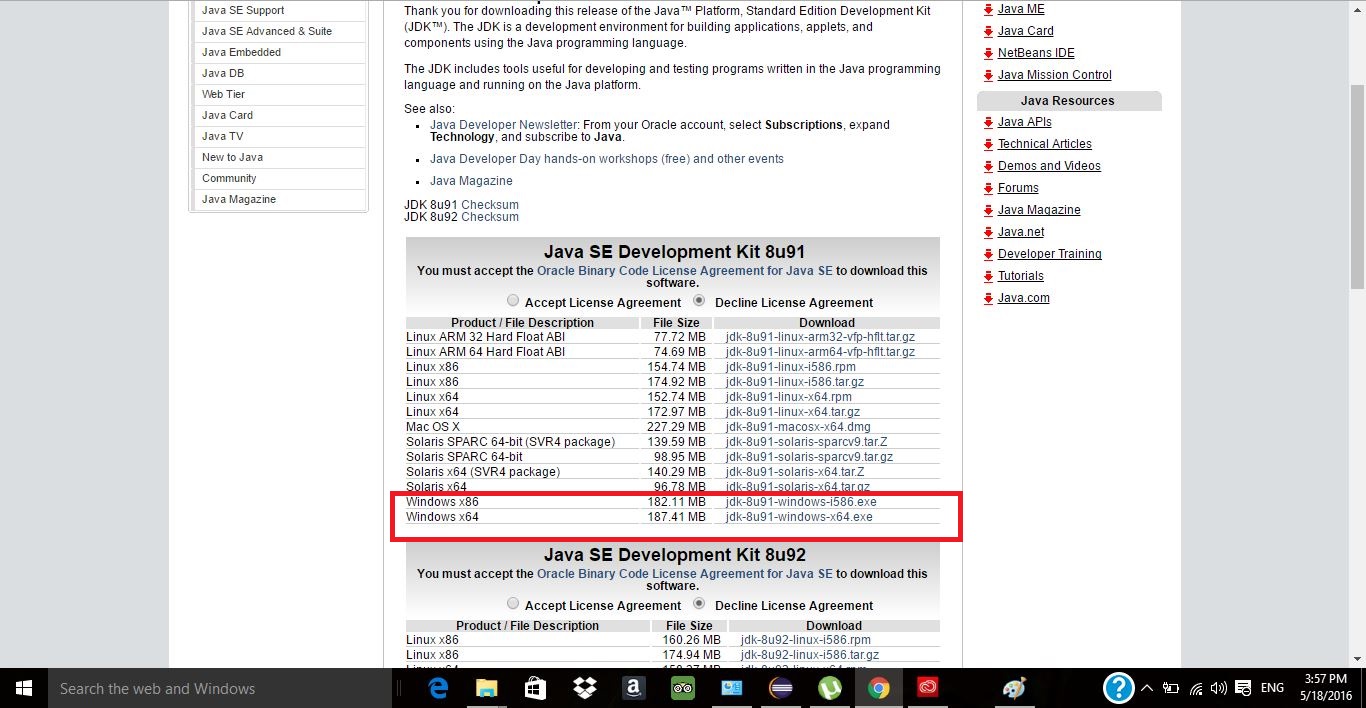Screen dimensions: 1366x708
Task: Select New to Java in the sidebar
Action: [231, 157]
